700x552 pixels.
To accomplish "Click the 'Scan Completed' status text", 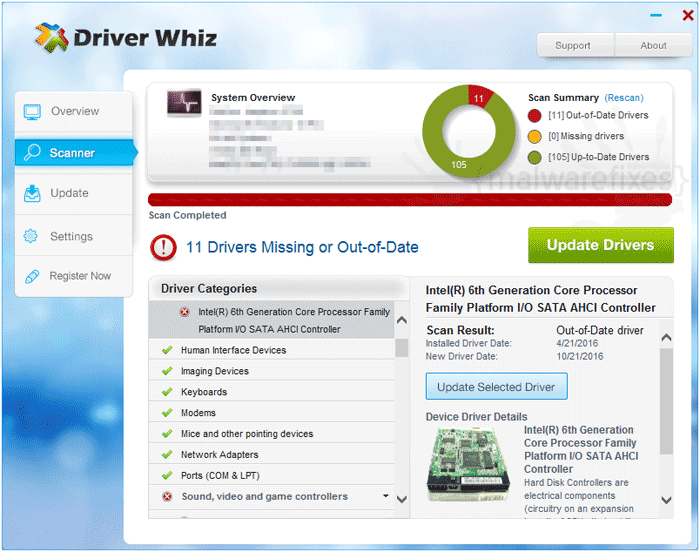I will pos(188,215).
